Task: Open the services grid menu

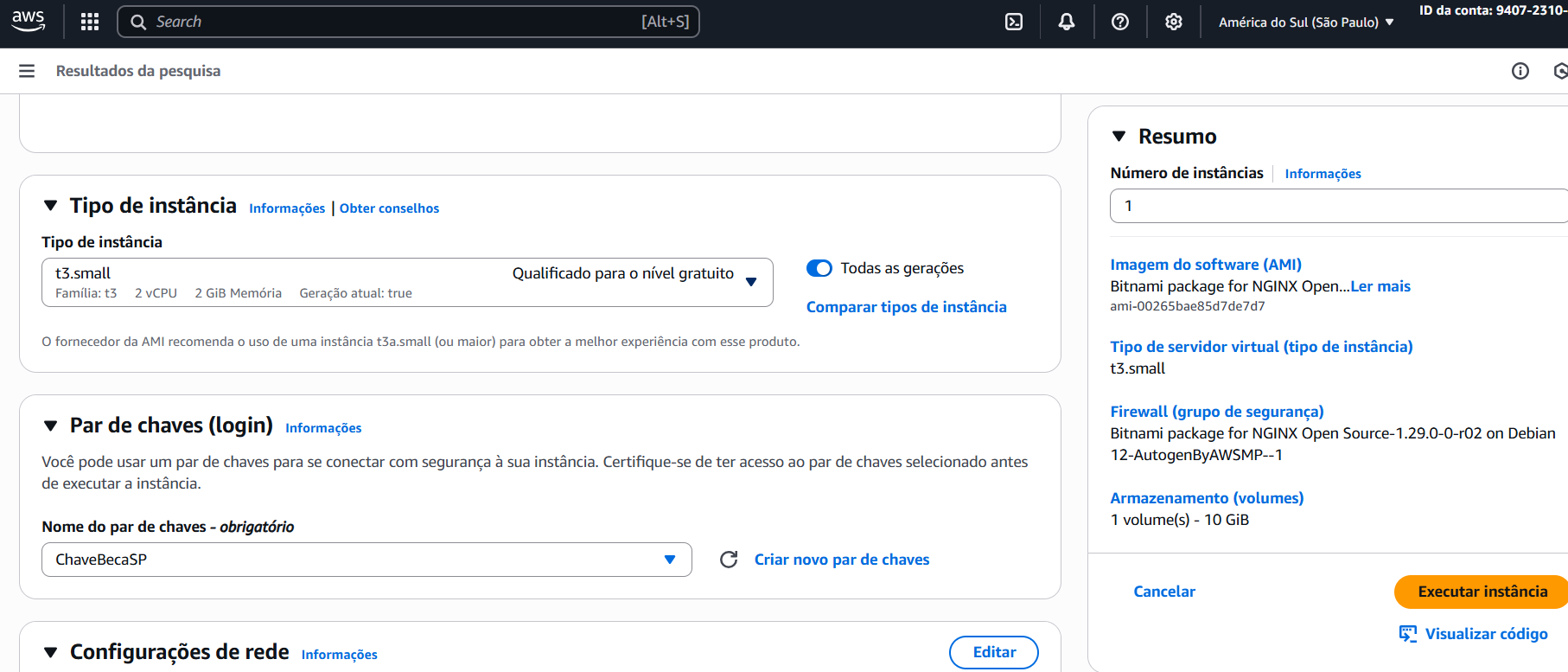Action: coord(90,22)
